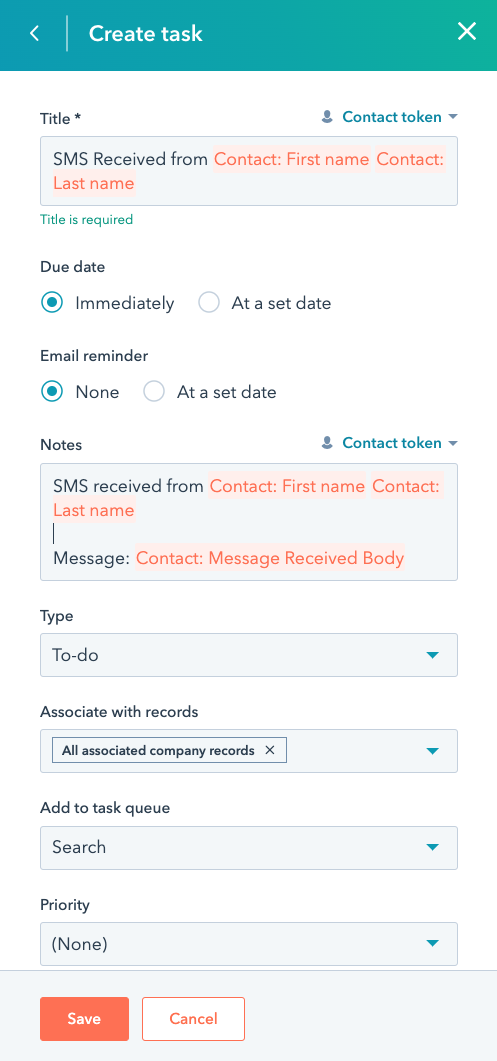
Task: Save the task
Action: click(x=84, y=1018)
